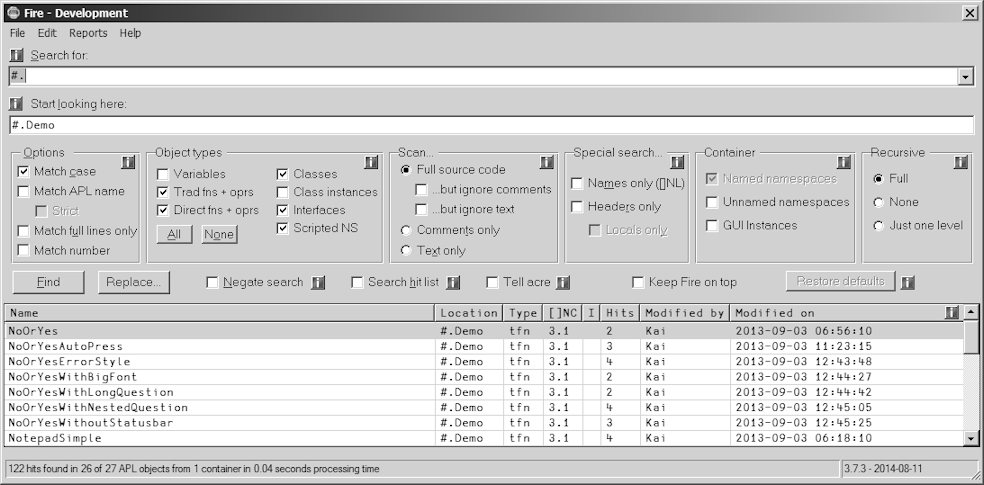Click the info icon next to Search hit list
This screenshot has width=984, height=485.
[453, 283]
